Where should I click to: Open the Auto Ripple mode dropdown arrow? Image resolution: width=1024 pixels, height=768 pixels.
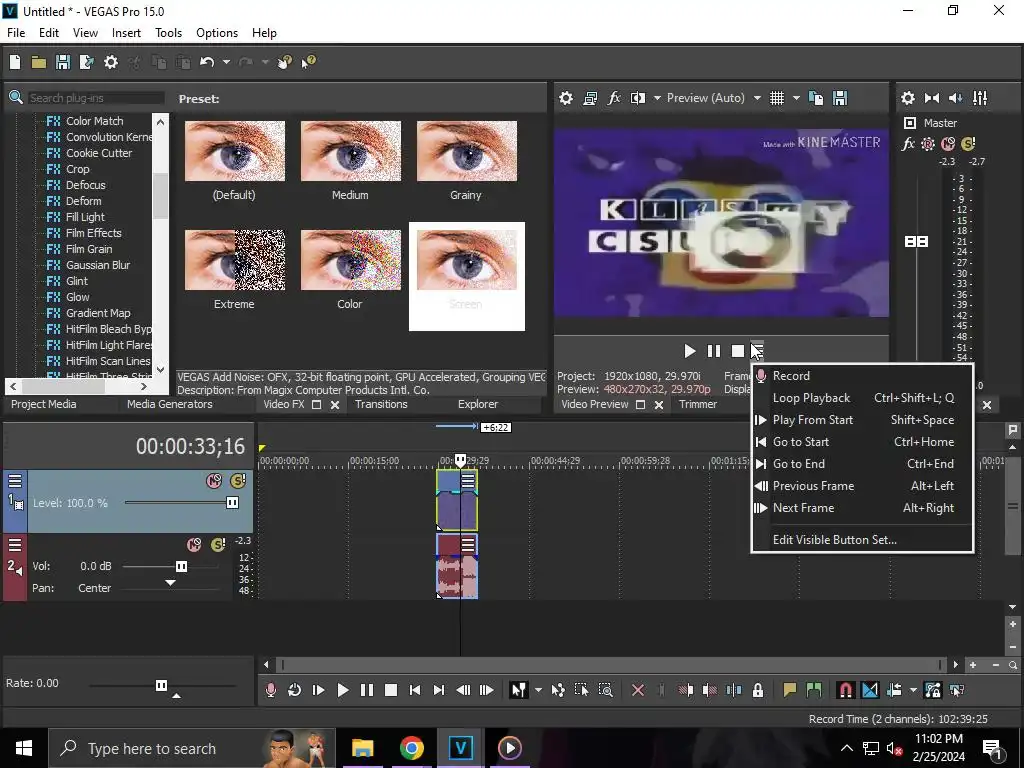[913, 690]
